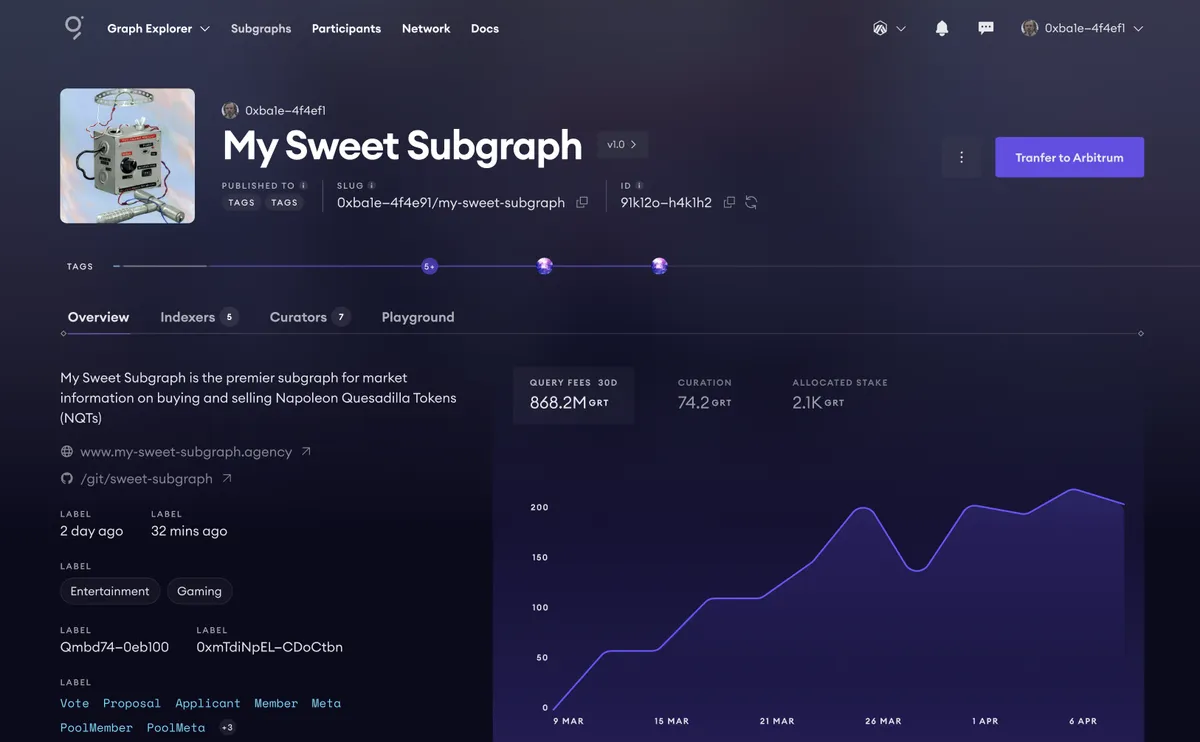
Task: Switch to the Playground tab
Action: 418,317
